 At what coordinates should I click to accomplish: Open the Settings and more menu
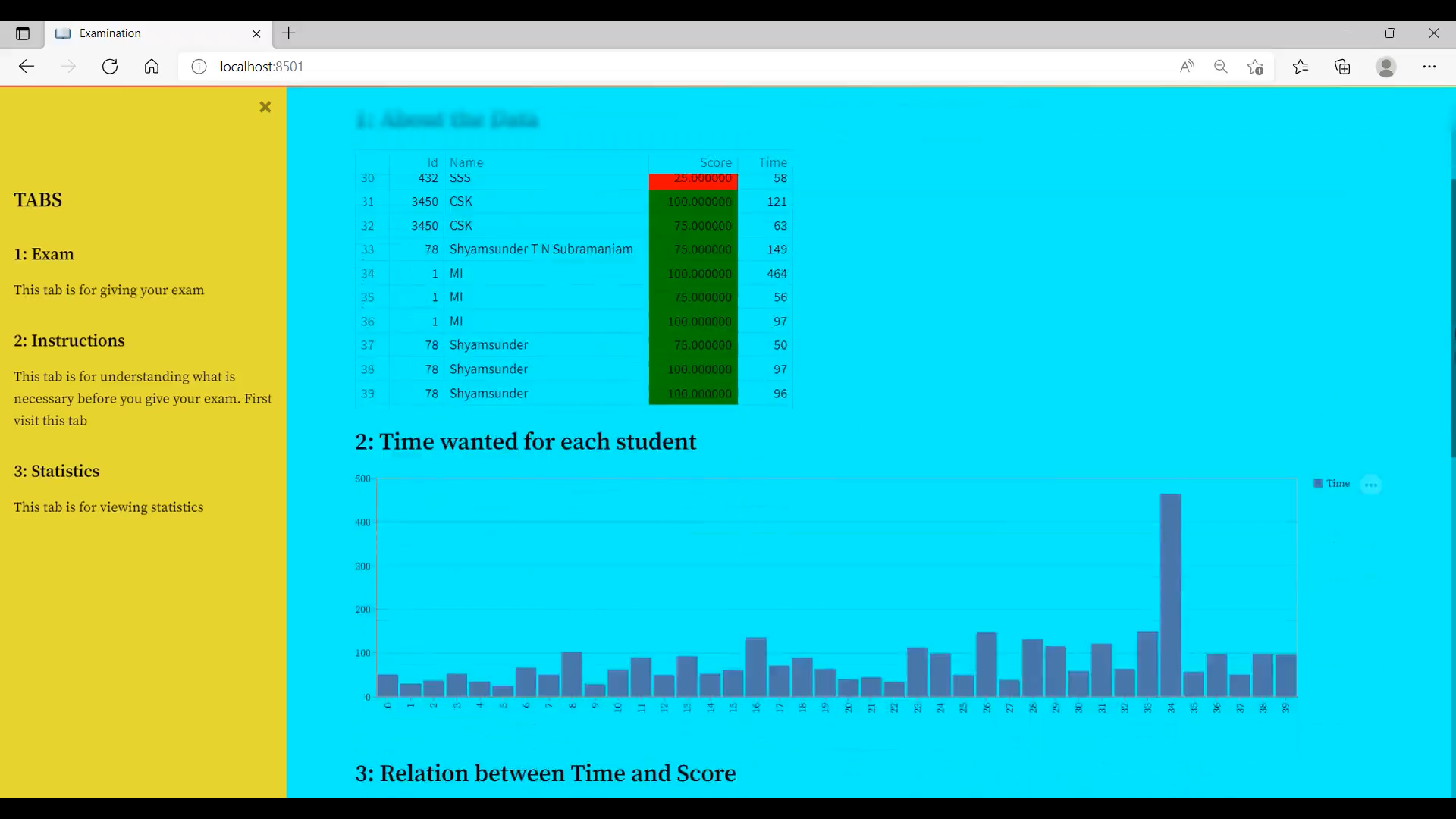coord(1430,67)
